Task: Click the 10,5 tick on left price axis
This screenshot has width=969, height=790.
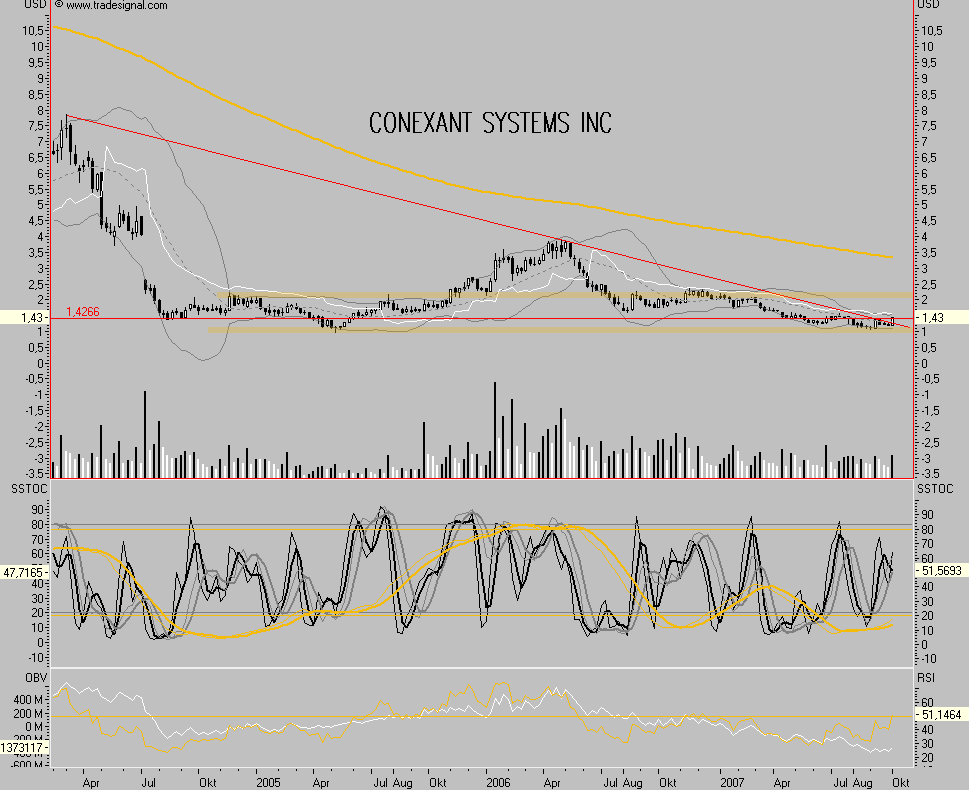Action: [32, 31]
